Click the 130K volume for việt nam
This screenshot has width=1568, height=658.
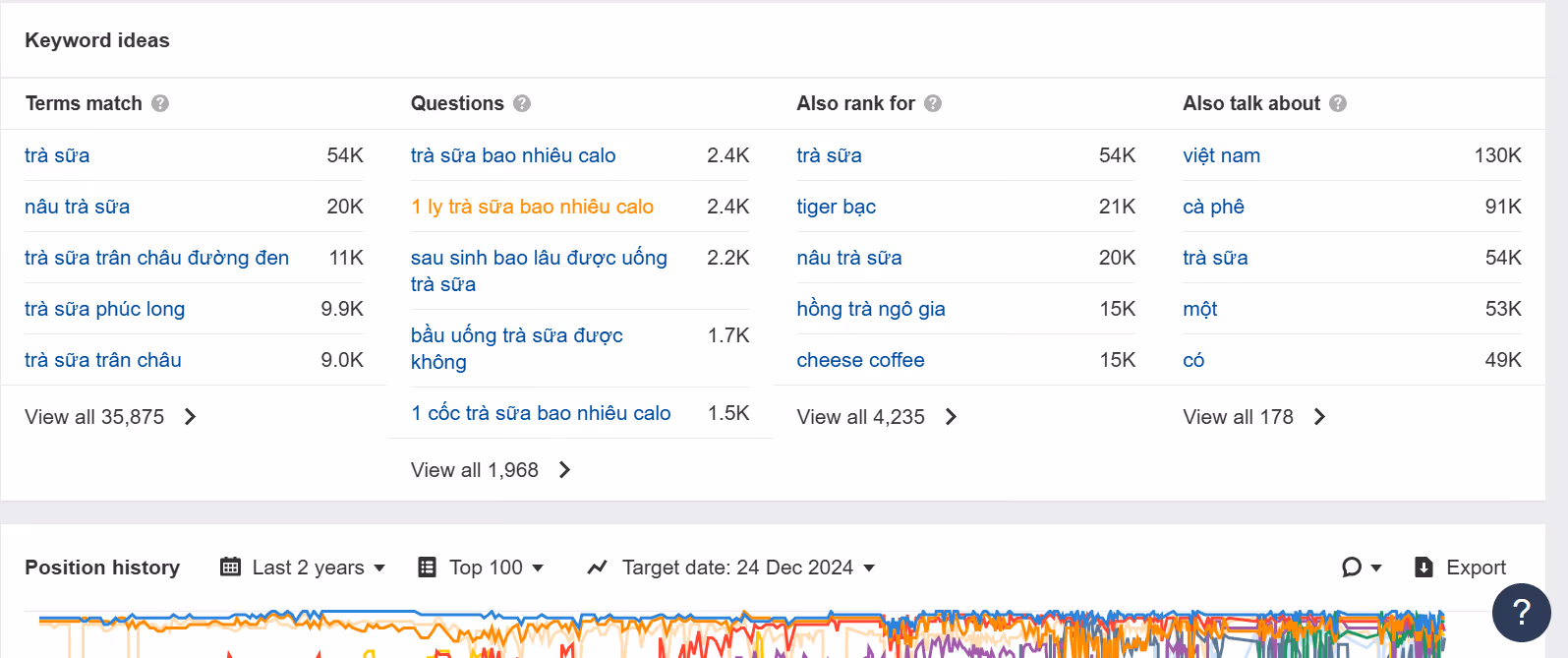(1497, 155)
